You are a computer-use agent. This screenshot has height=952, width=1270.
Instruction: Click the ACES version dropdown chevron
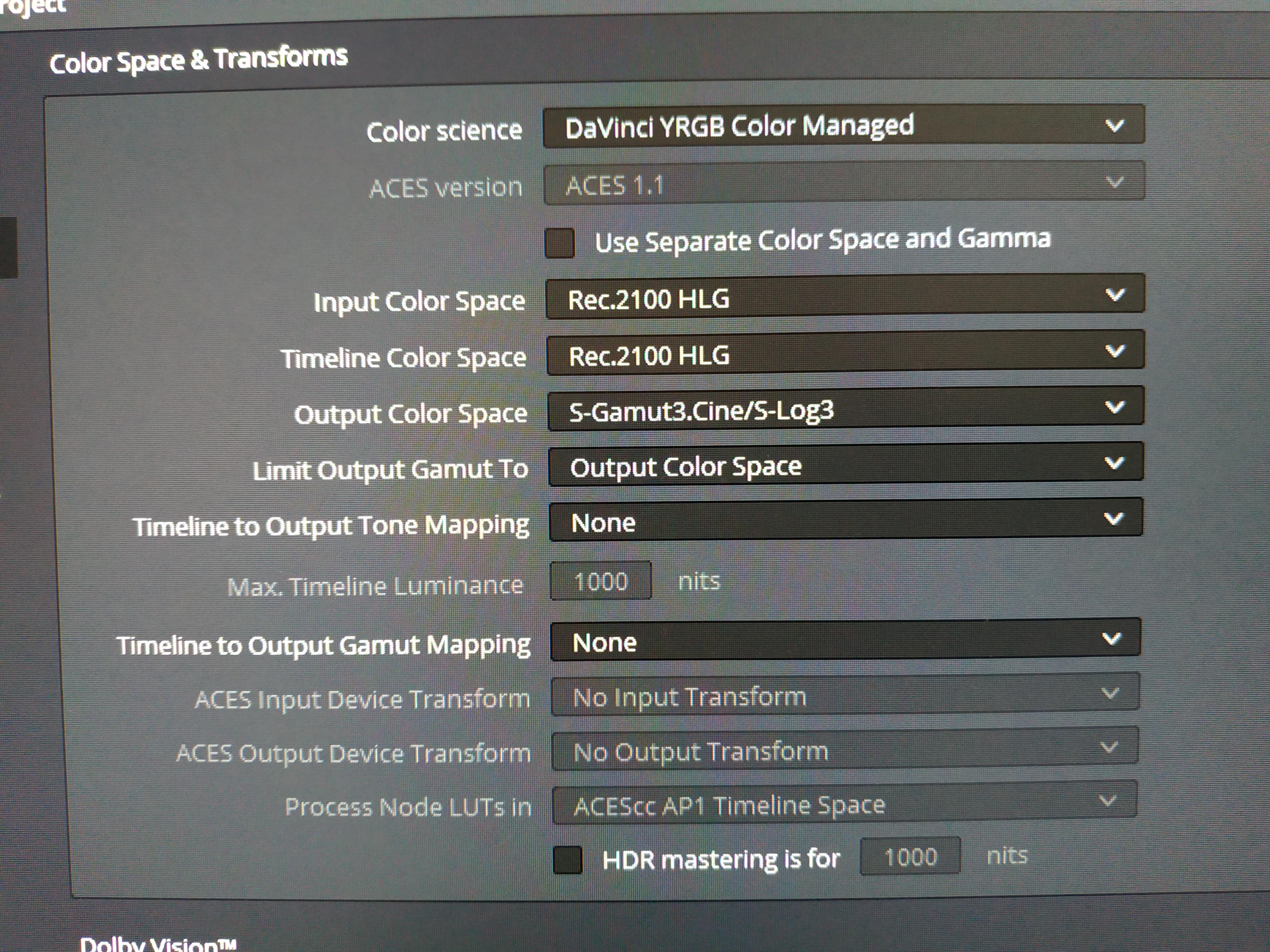[x=1114, y=182]
